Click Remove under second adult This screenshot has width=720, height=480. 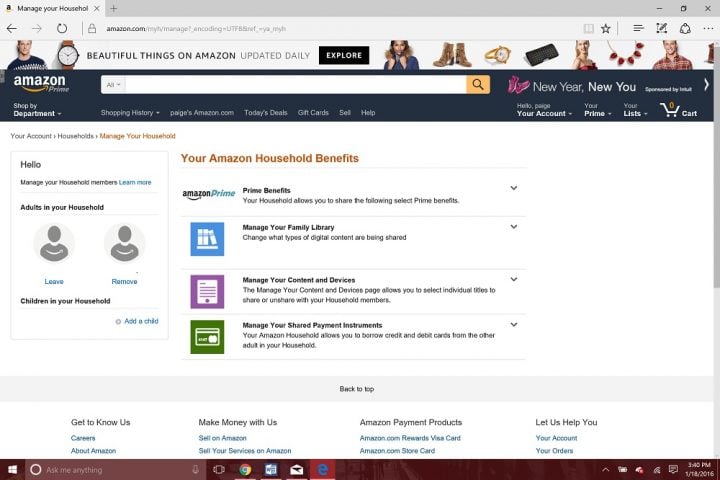(124, 282)
